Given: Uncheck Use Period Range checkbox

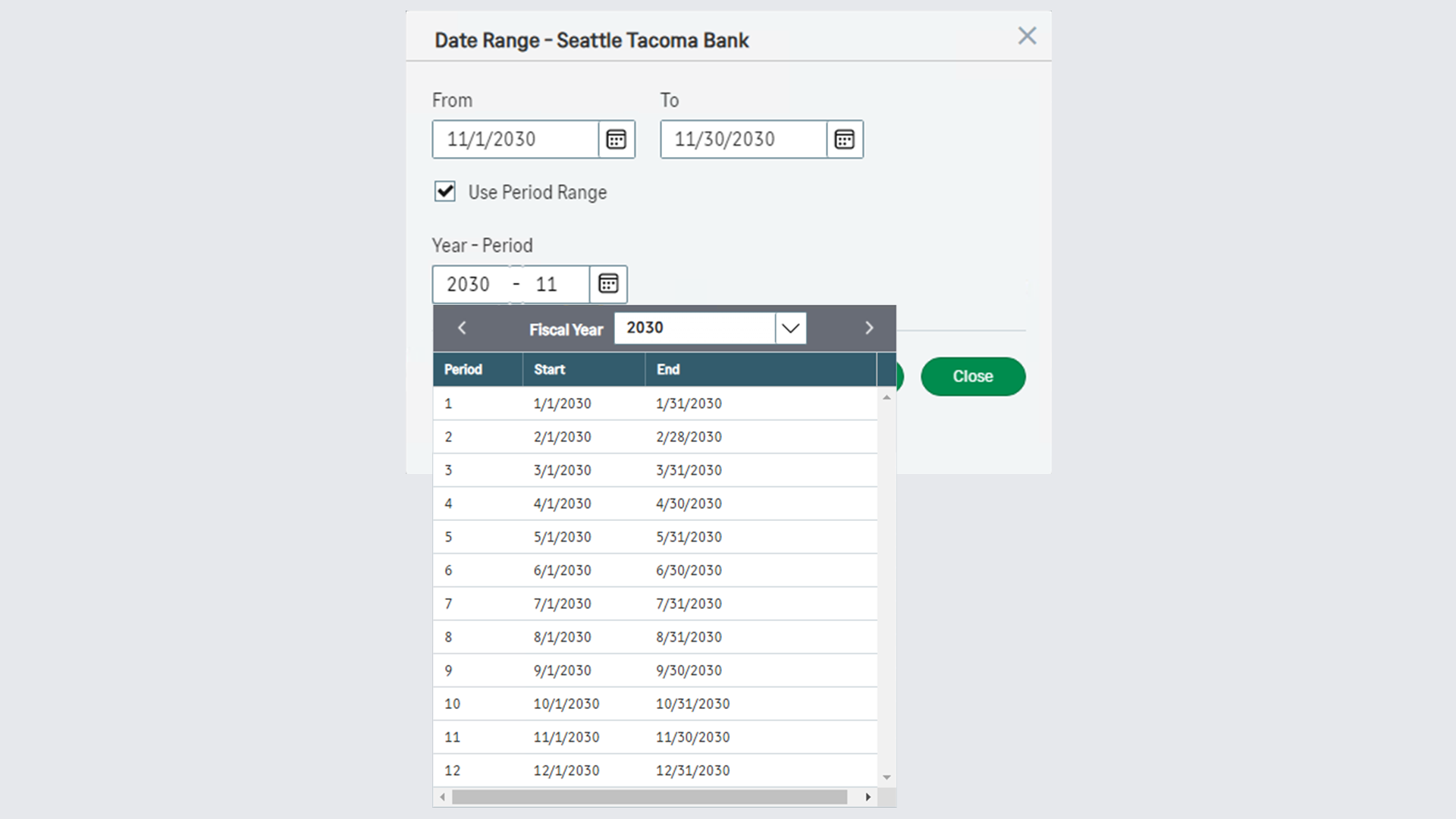Looking at the screenshot, I should point(445,192).
